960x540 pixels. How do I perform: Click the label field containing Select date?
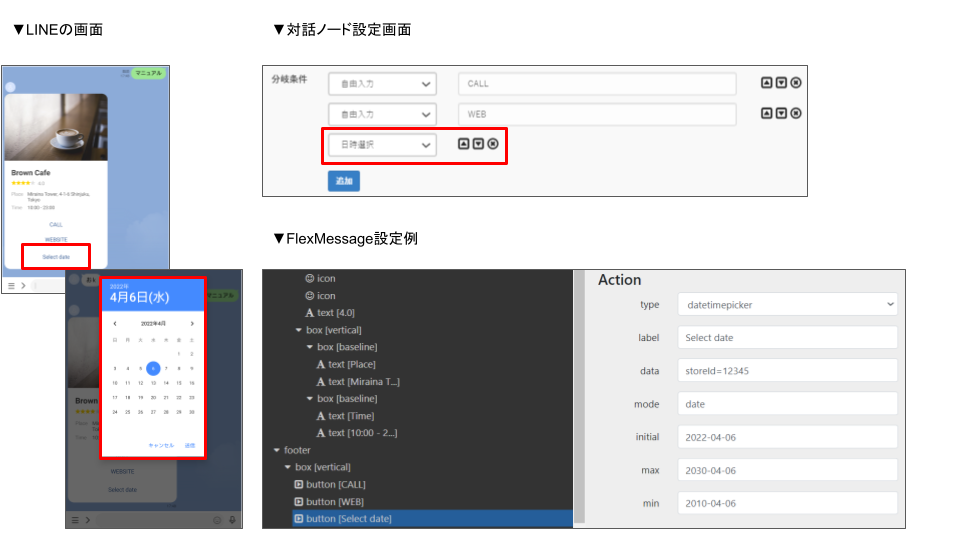787,338
